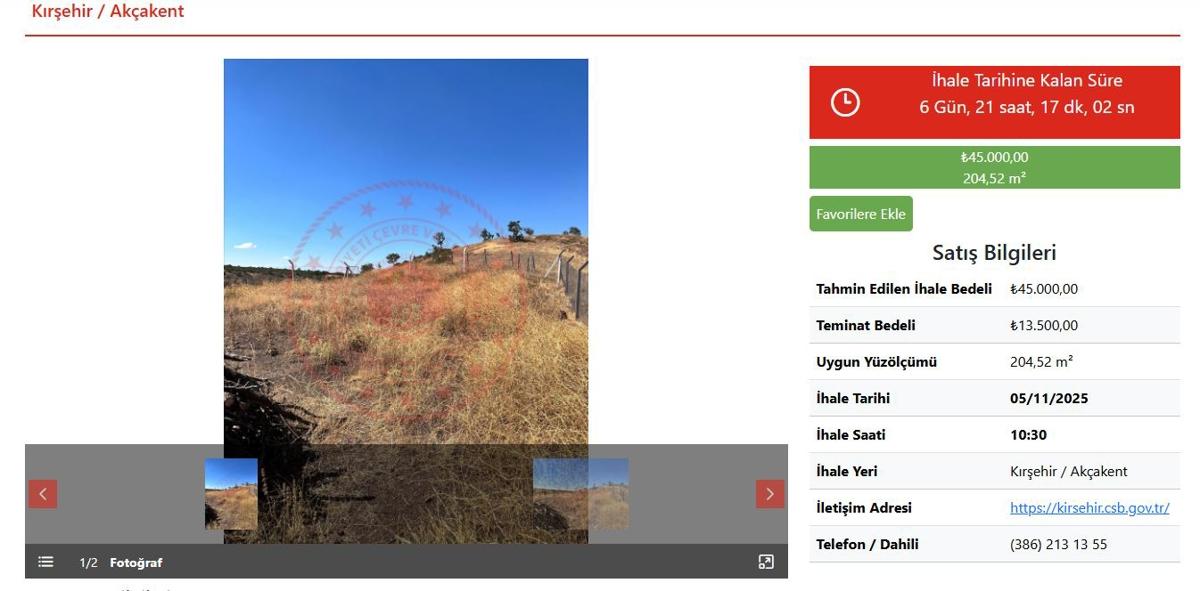
Task: Open the gallery thumbnail list icon
Action: 46,562
